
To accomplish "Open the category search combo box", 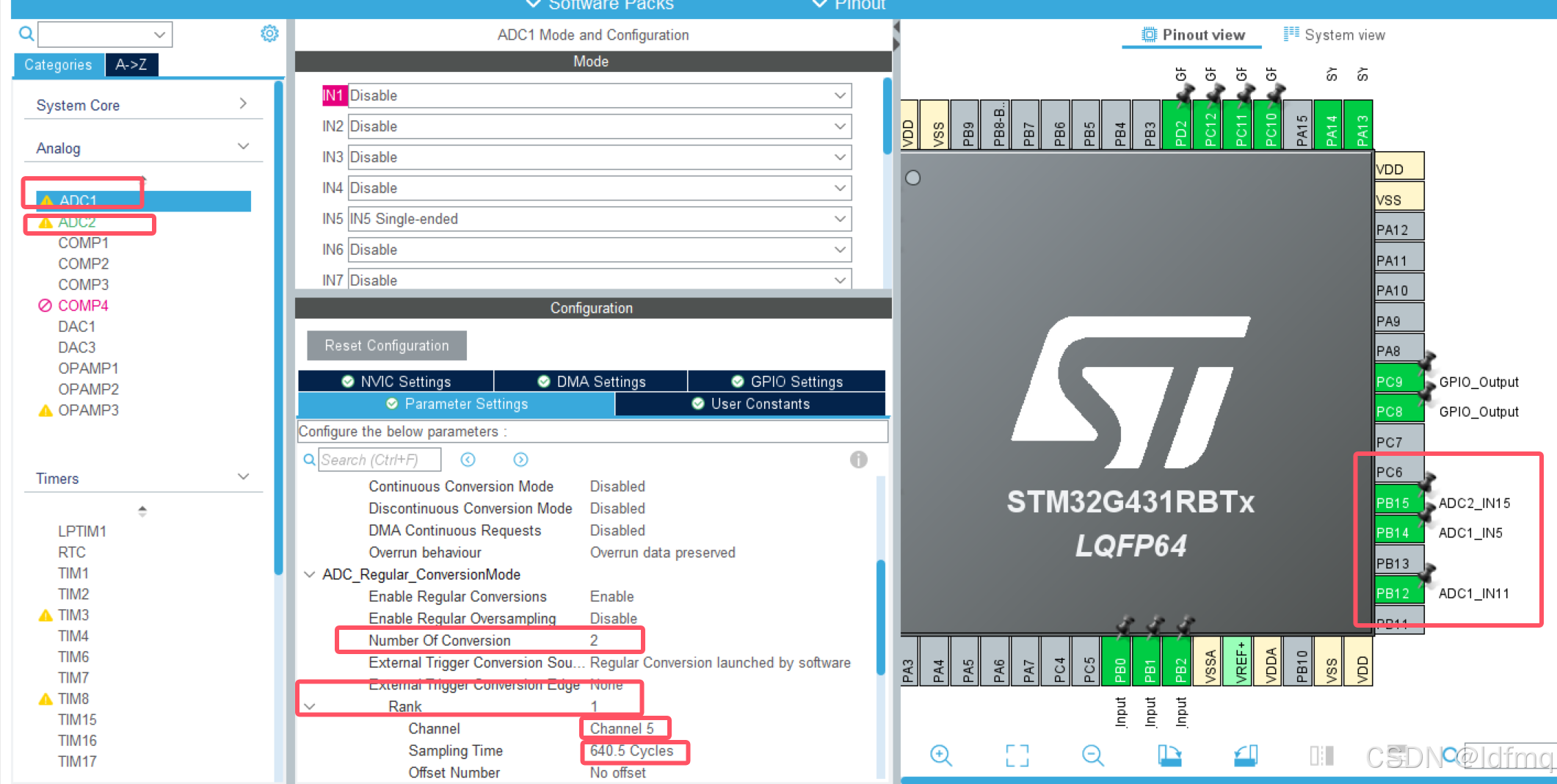I will pyautogui.click(x=105, y=35).
